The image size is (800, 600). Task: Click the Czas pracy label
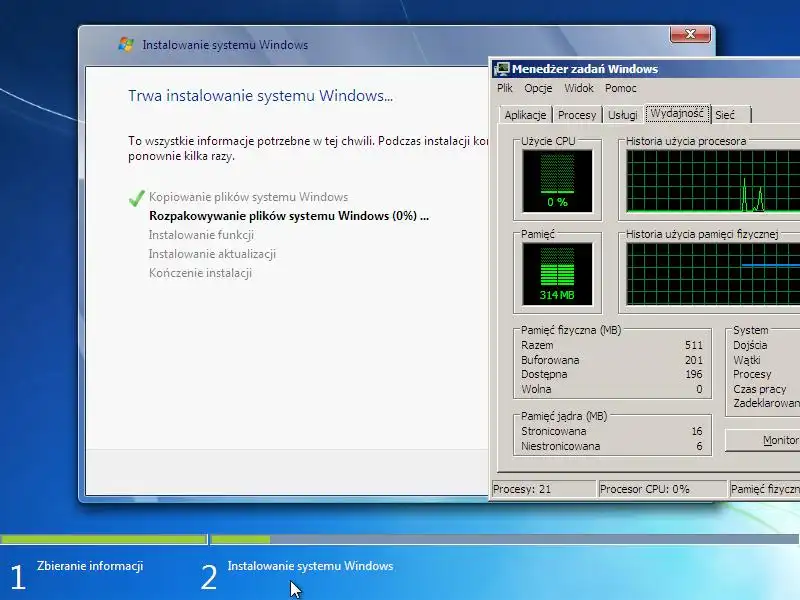[759, 389]
